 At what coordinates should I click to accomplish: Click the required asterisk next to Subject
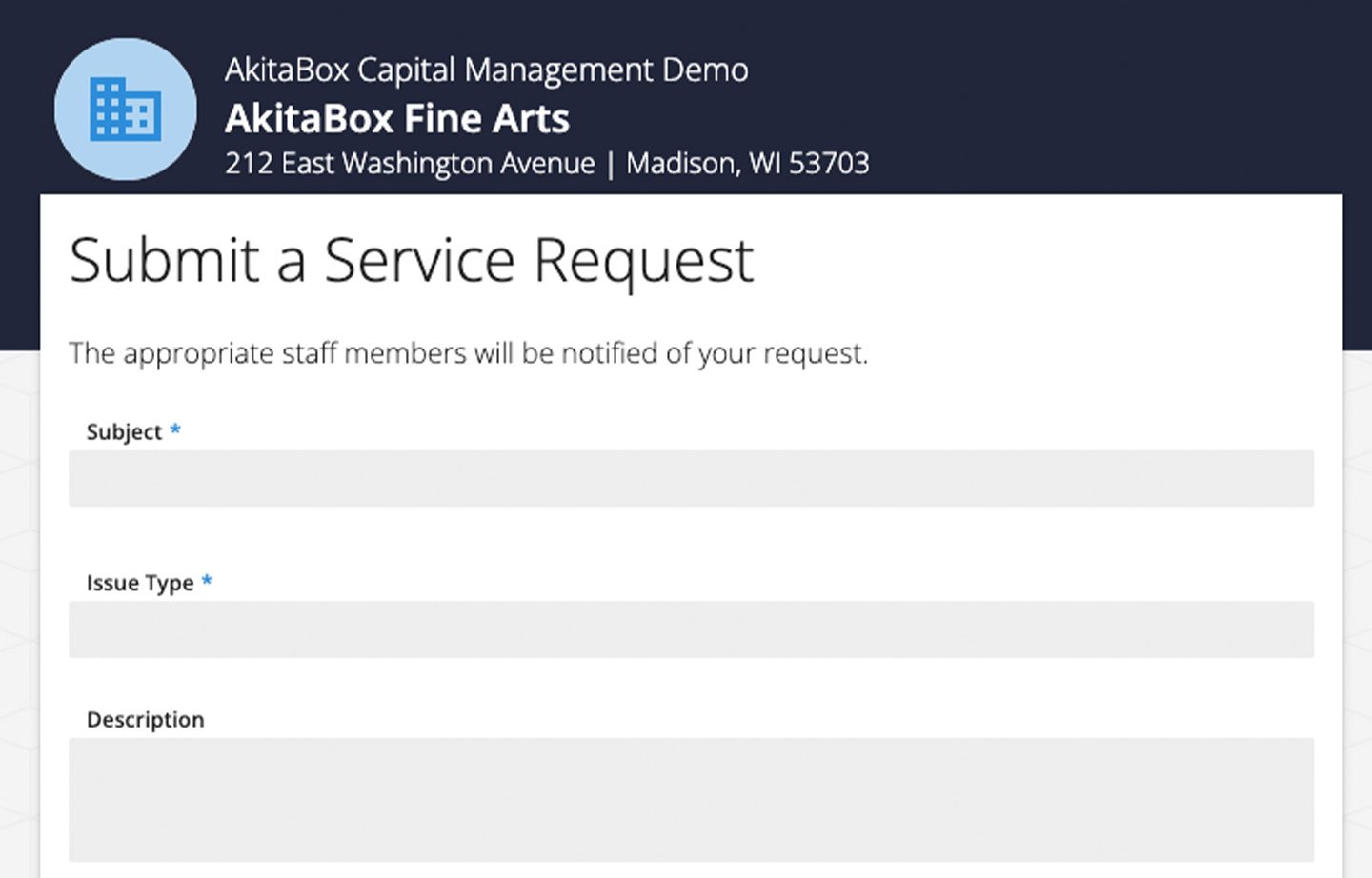[175, 430]
